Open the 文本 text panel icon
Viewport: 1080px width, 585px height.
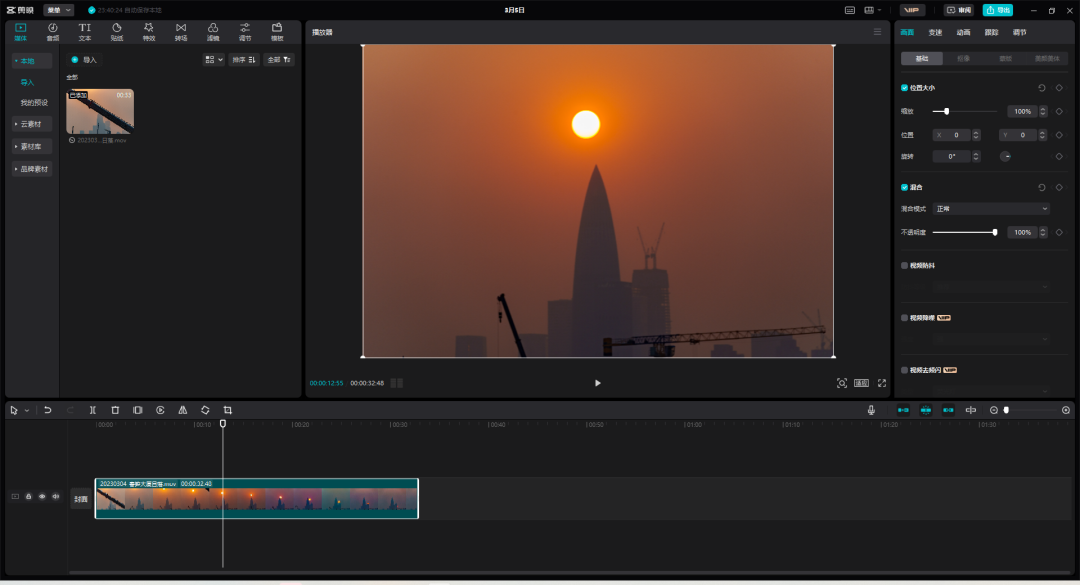pos(85,32)
